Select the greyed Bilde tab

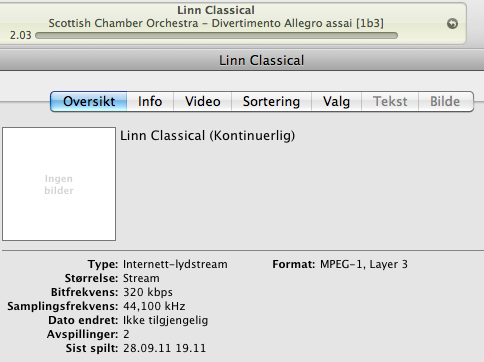(445, 101)
